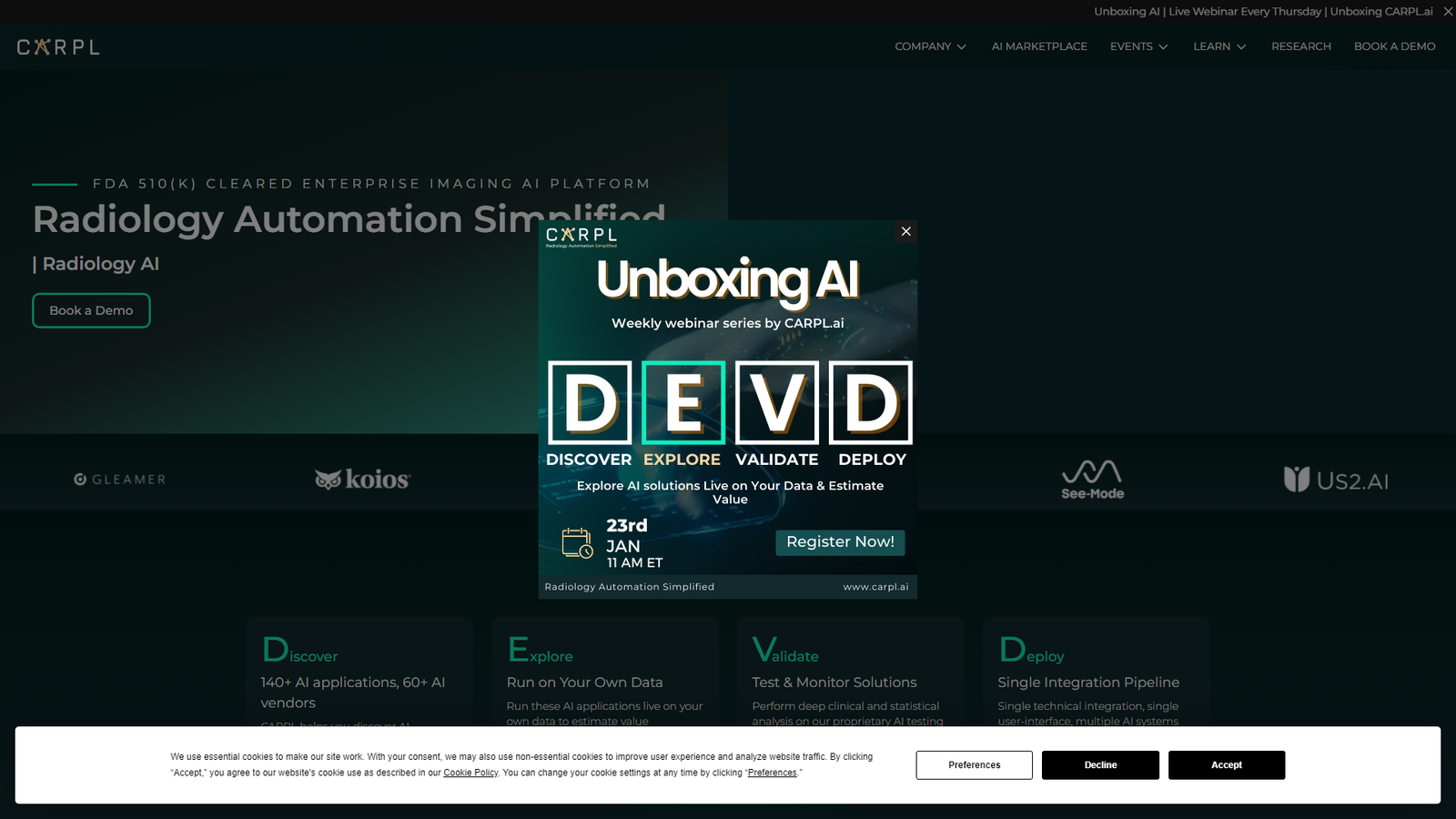Click www.carpl.ai in popup footer
This screenshot has width=1456, height=819.
[875, 587]
